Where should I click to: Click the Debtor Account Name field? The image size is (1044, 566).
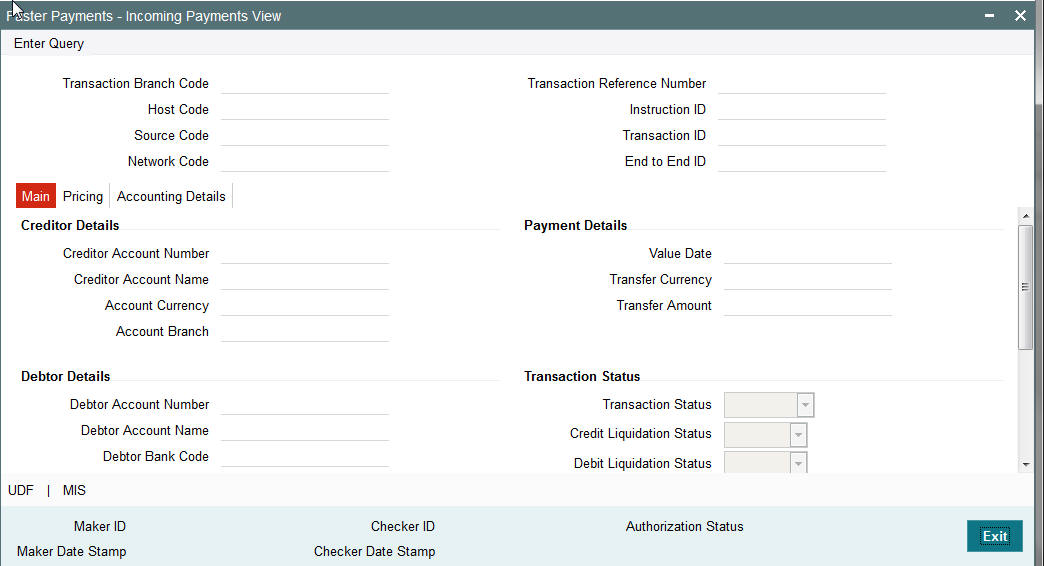[304, 431]
